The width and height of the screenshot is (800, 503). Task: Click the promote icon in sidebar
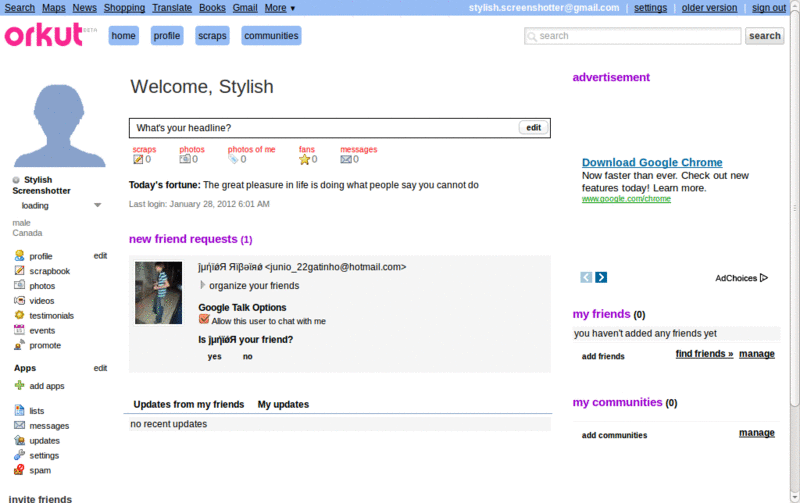(19, 345)
